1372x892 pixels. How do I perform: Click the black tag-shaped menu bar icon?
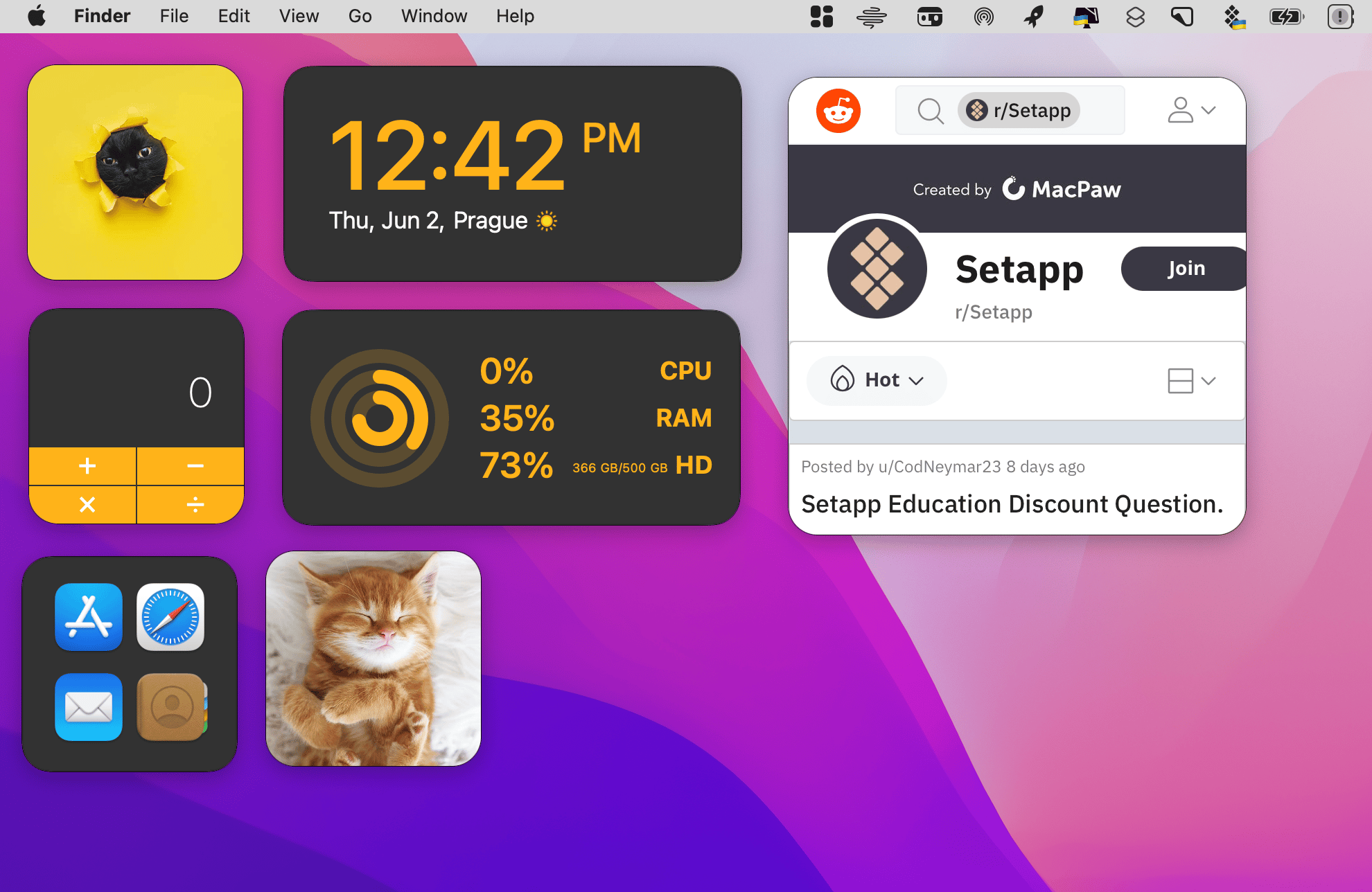(x=1183, y=16)
